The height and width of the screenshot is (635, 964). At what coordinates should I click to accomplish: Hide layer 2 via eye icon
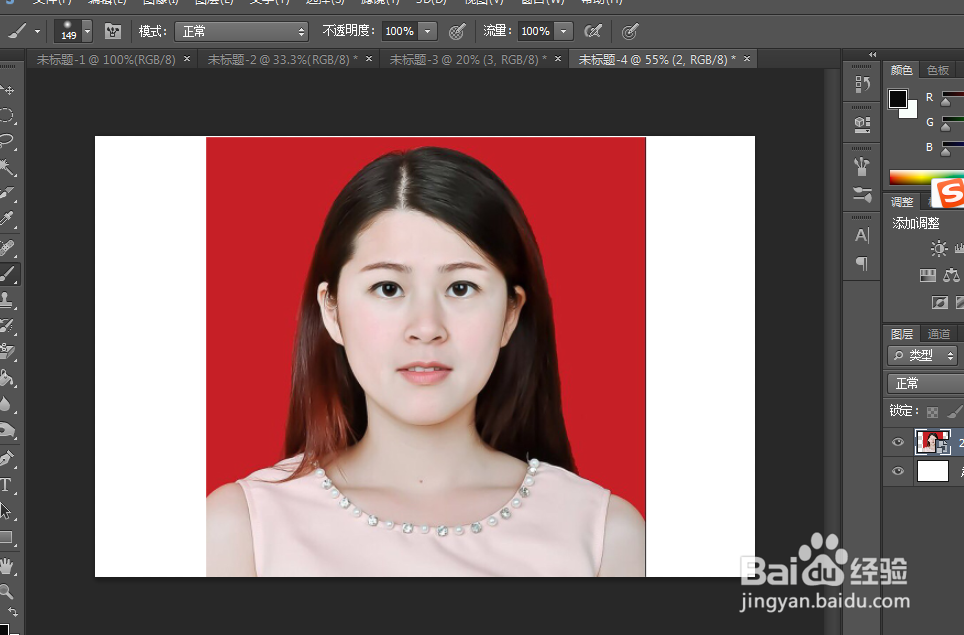898,442
